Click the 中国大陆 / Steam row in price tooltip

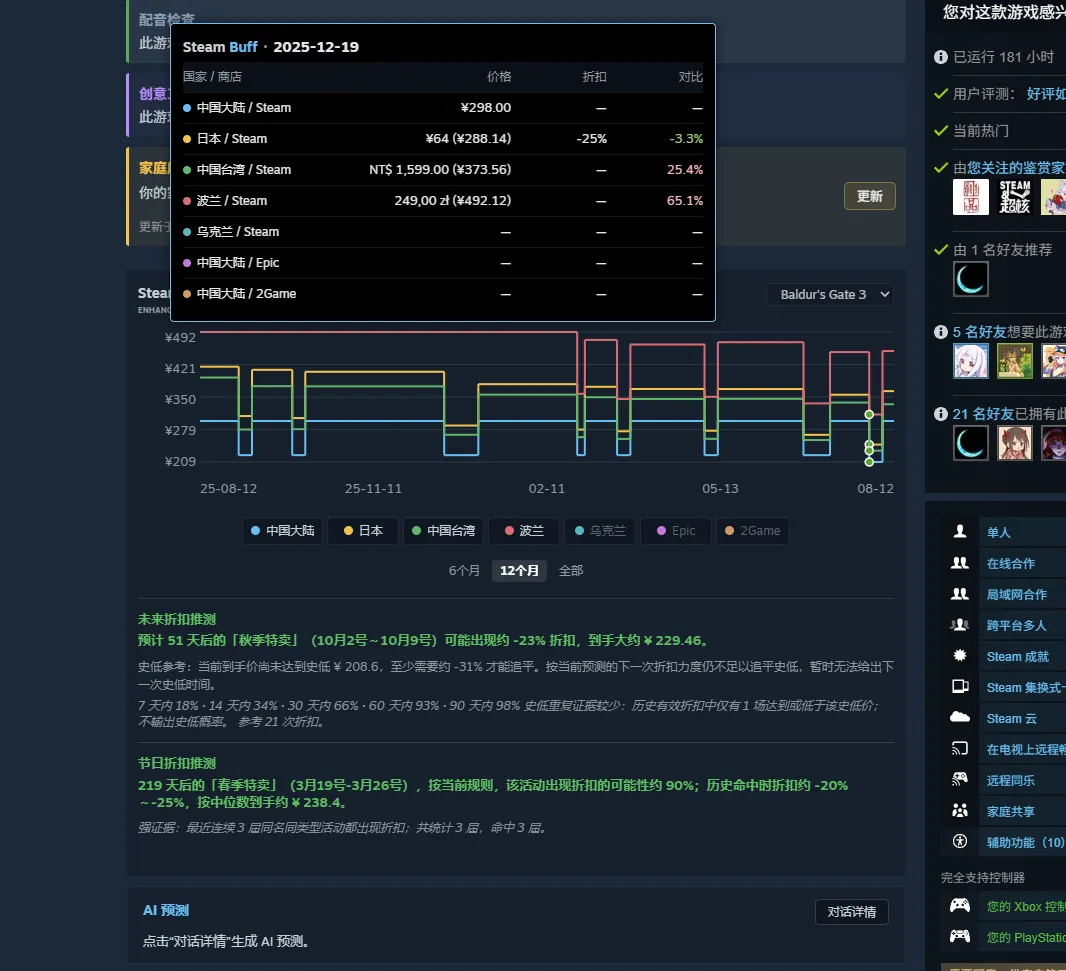click(443, 107)
